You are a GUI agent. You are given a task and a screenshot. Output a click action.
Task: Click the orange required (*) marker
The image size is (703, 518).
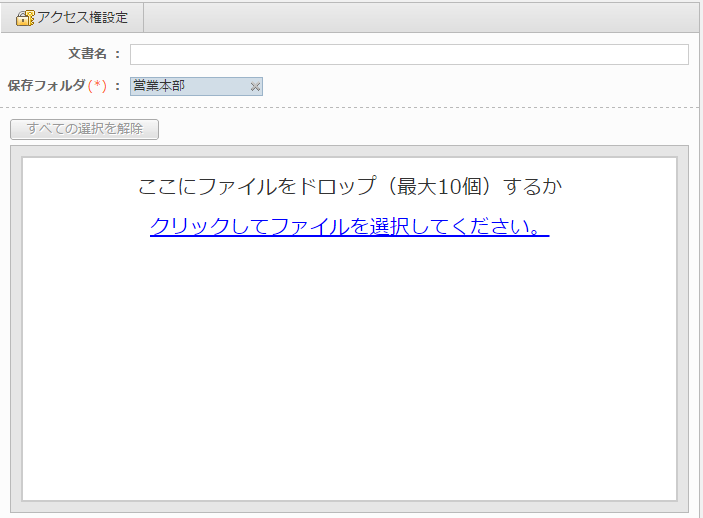97,86
